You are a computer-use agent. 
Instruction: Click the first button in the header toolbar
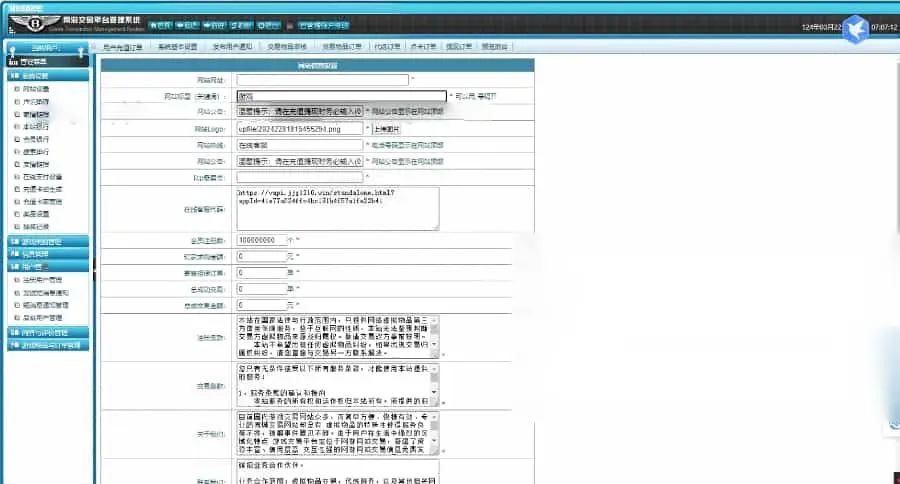[160, 25]
